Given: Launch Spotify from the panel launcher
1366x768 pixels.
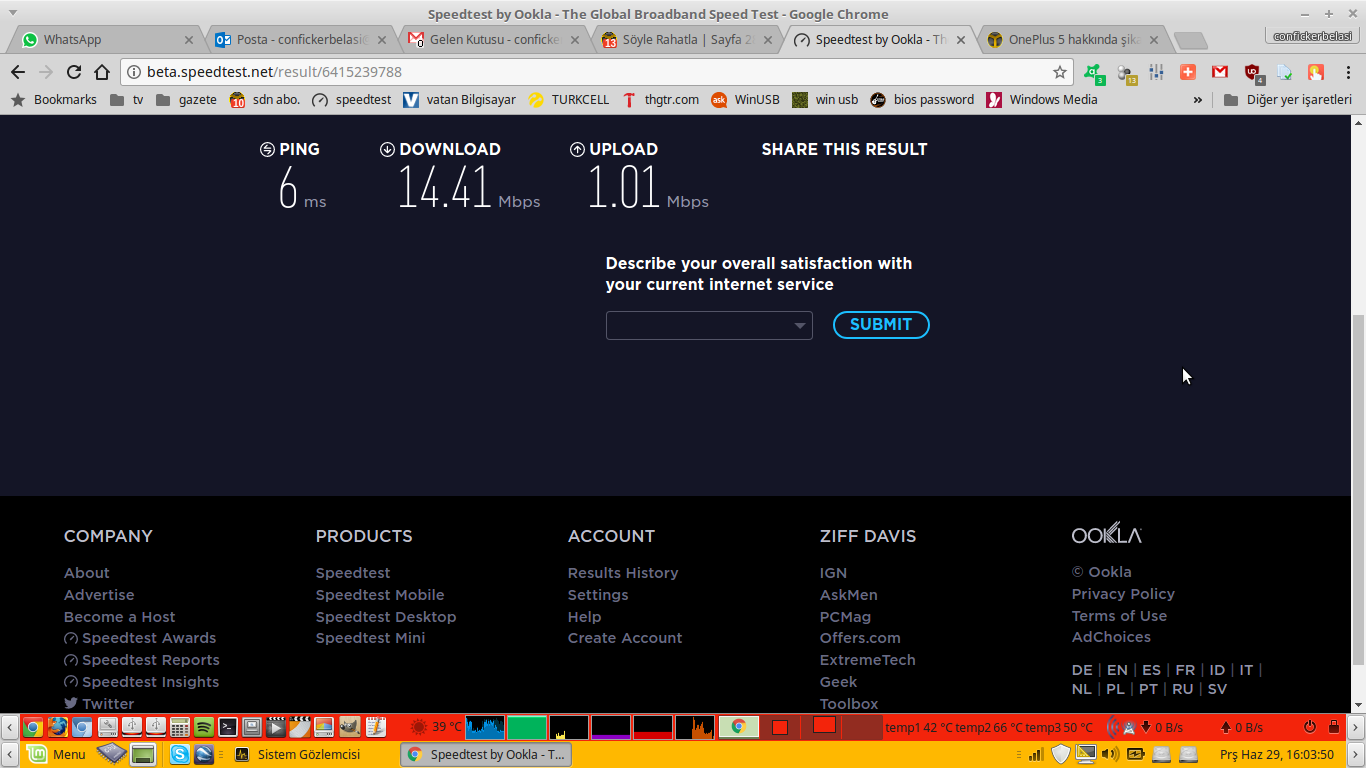Looking at the screenshot, I should 204,727.
